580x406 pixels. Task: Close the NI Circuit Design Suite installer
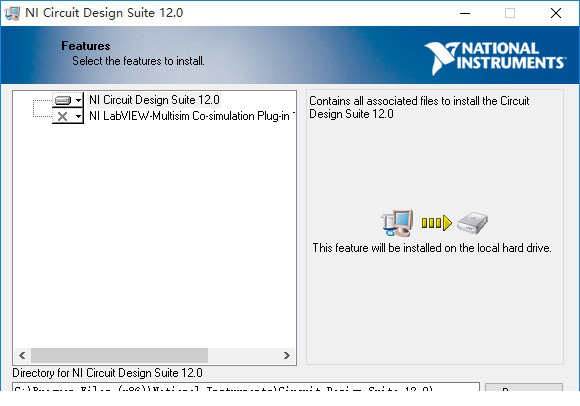pos(556,13)
